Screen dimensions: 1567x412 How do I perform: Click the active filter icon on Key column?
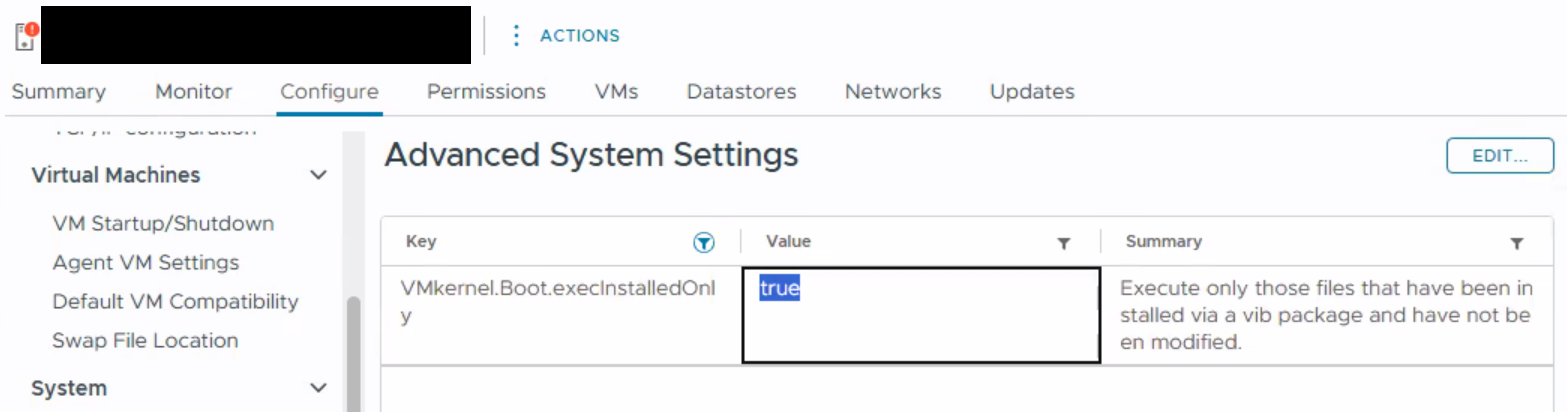[x=703, y=242]
